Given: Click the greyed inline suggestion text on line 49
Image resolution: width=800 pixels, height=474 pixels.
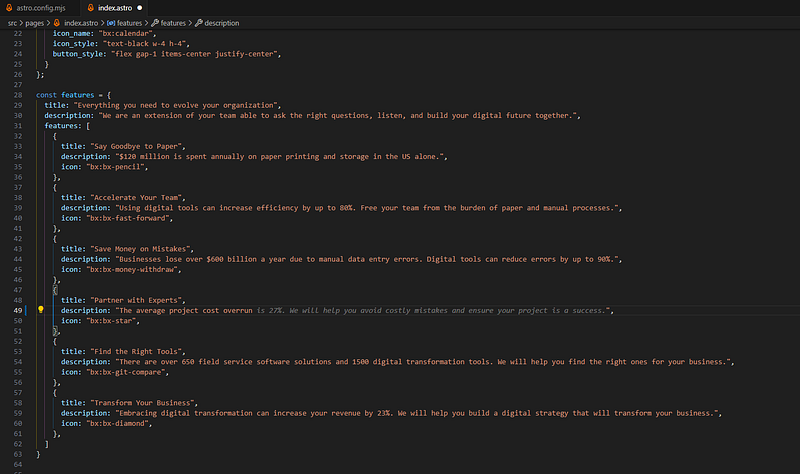Looking at the screenshot, I should click(433, 310).
